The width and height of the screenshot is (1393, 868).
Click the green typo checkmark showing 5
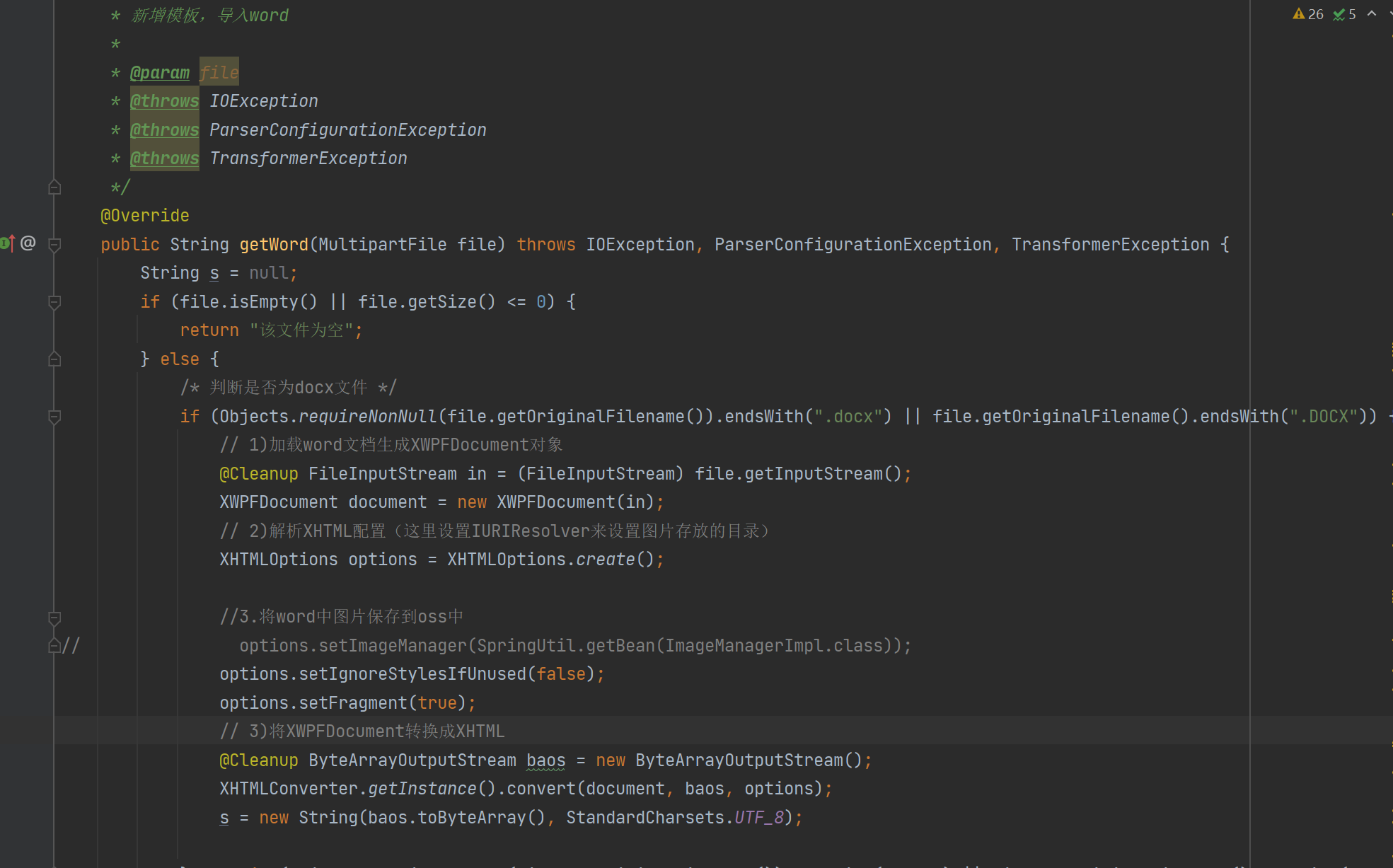[x=1344, y=14]
